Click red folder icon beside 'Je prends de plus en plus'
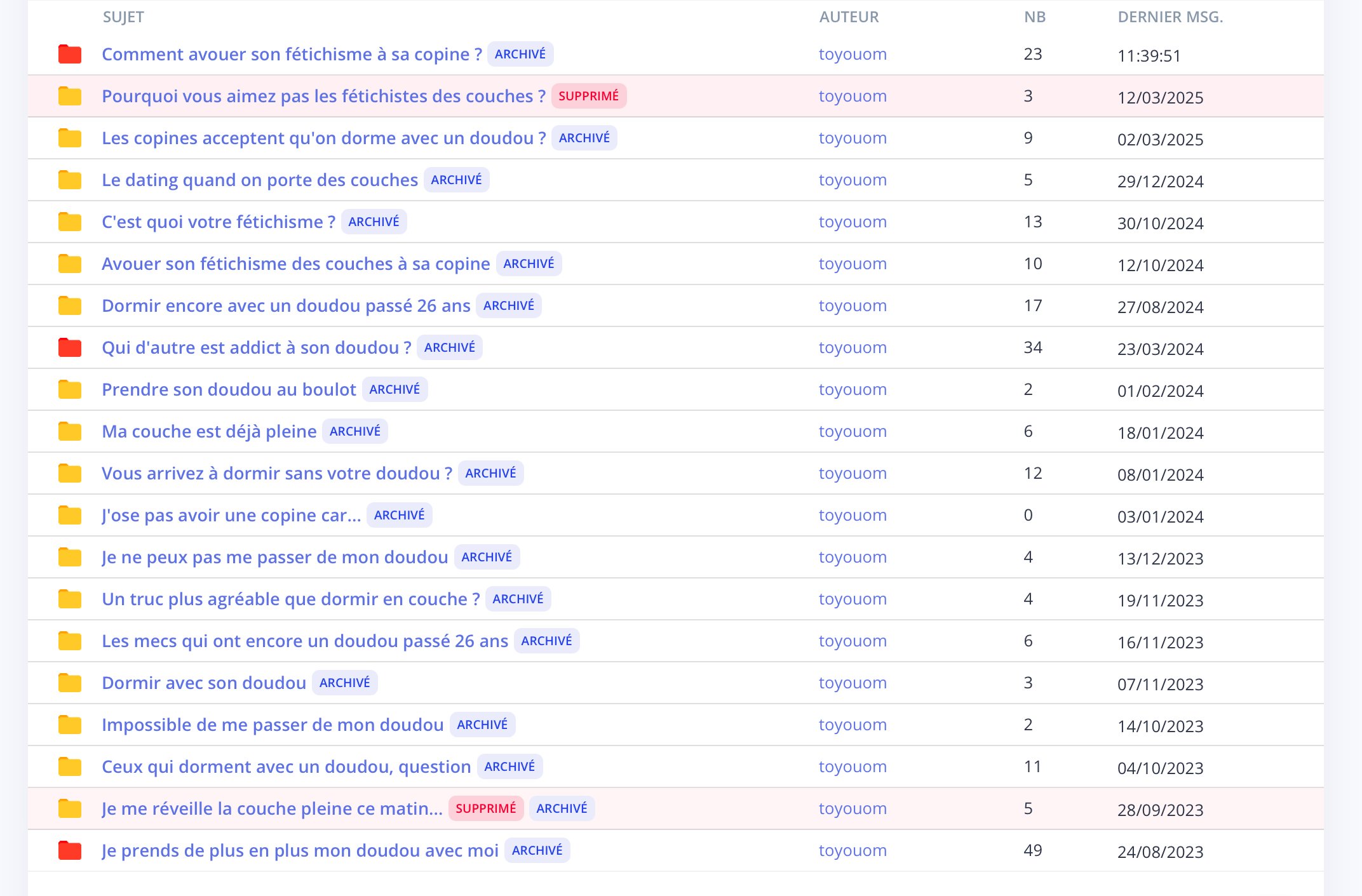This screenshot has height=896, width=1362. tap(70, 851)
